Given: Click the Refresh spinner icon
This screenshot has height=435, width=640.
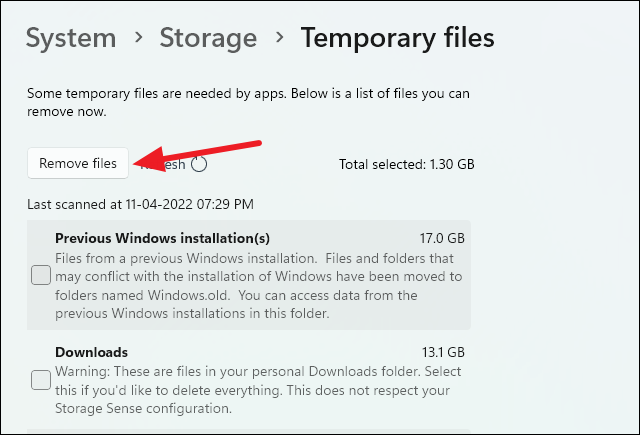Looking at the screenshot, I should 199,164.
